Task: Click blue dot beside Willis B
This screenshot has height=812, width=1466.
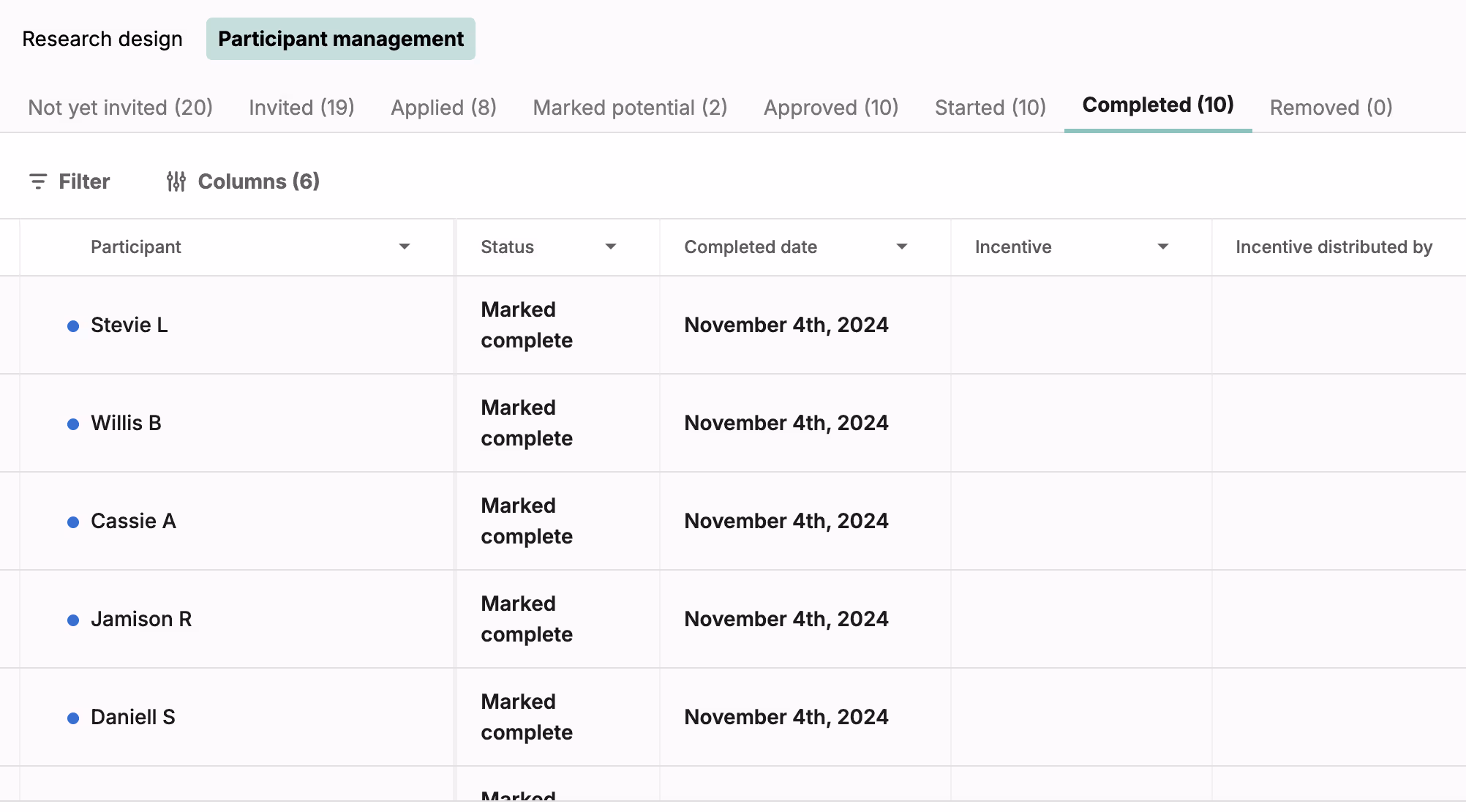Action: 73,424
